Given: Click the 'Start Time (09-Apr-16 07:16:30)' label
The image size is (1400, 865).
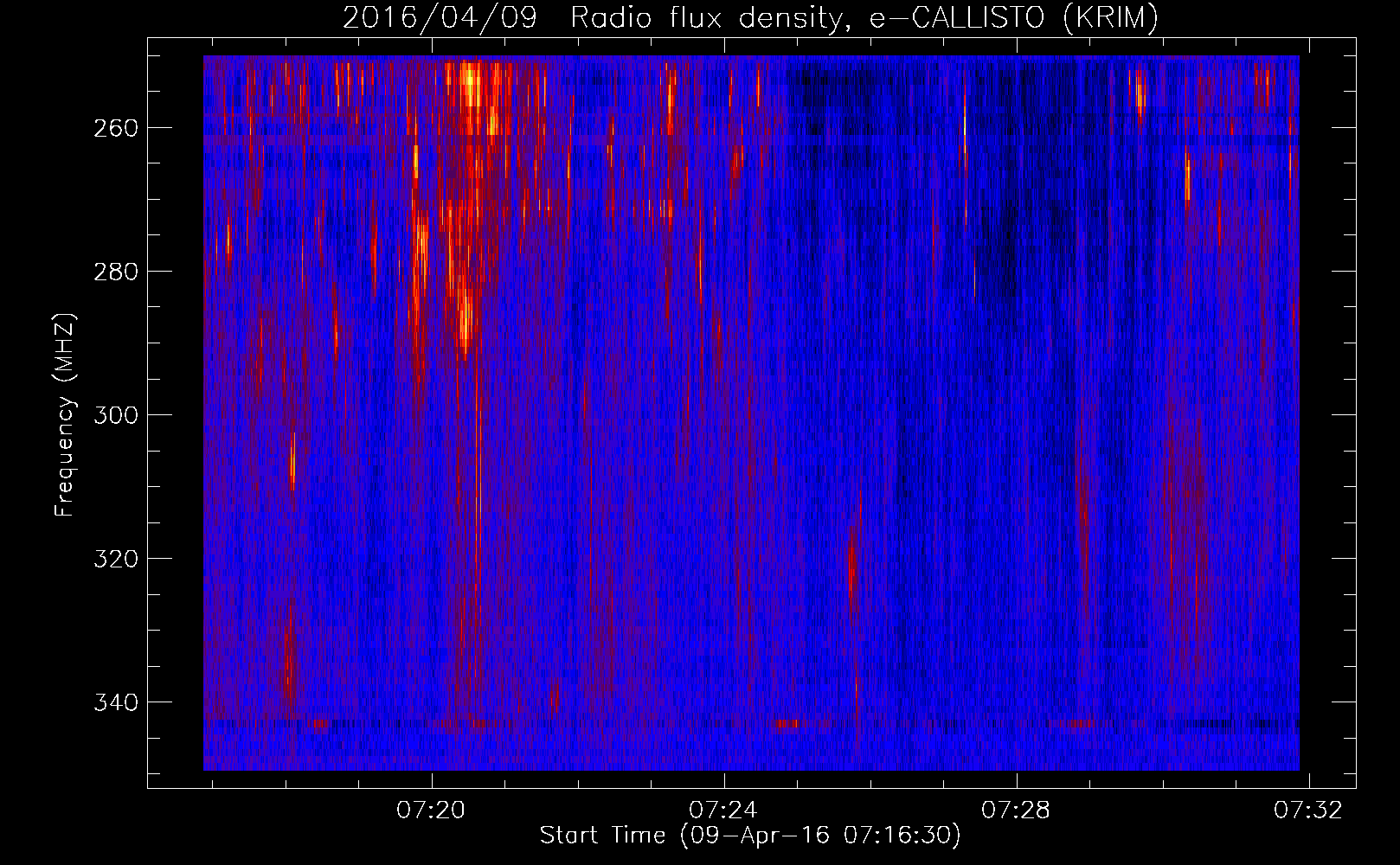Looking at the screenshot, I should pyautogui.click(x=750, y=836).
